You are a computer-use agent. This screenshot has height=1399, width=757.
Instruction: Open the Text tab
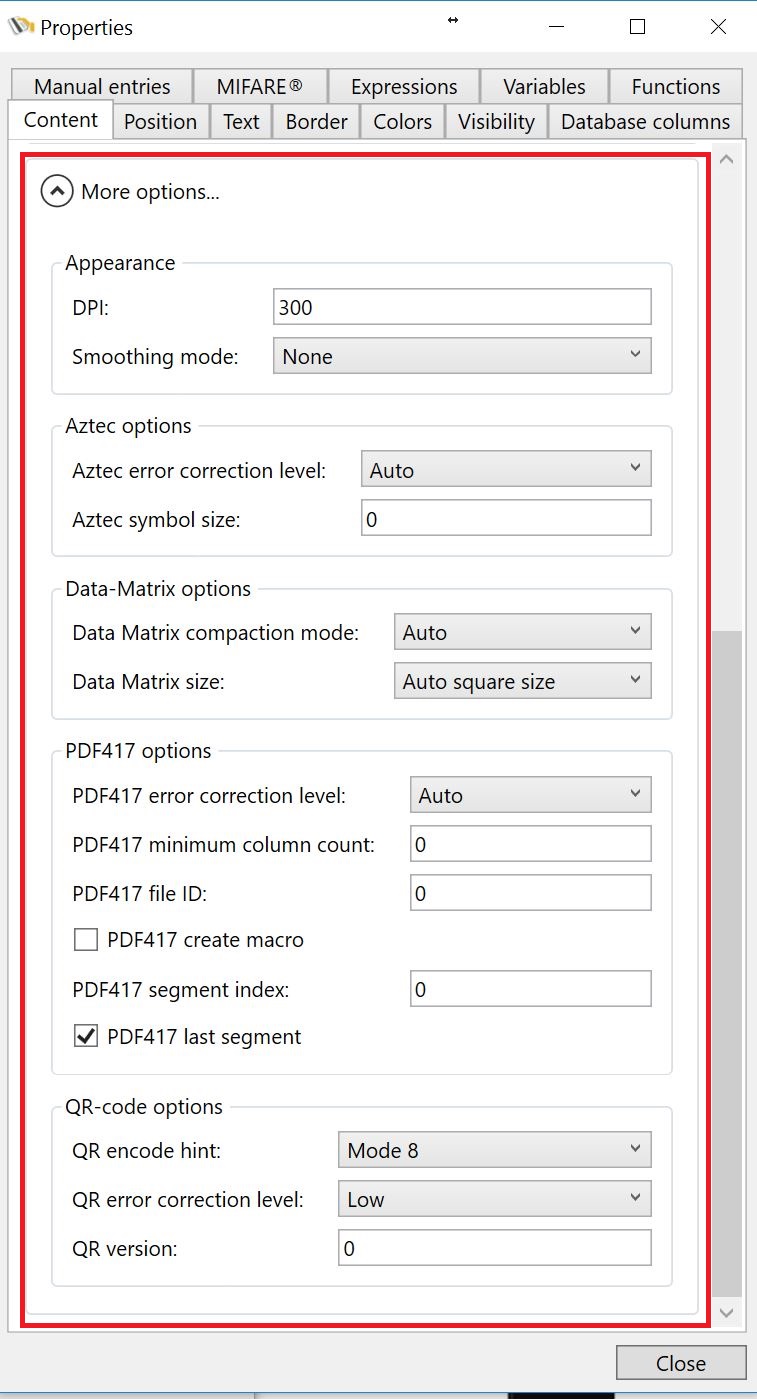click(241, 122)
